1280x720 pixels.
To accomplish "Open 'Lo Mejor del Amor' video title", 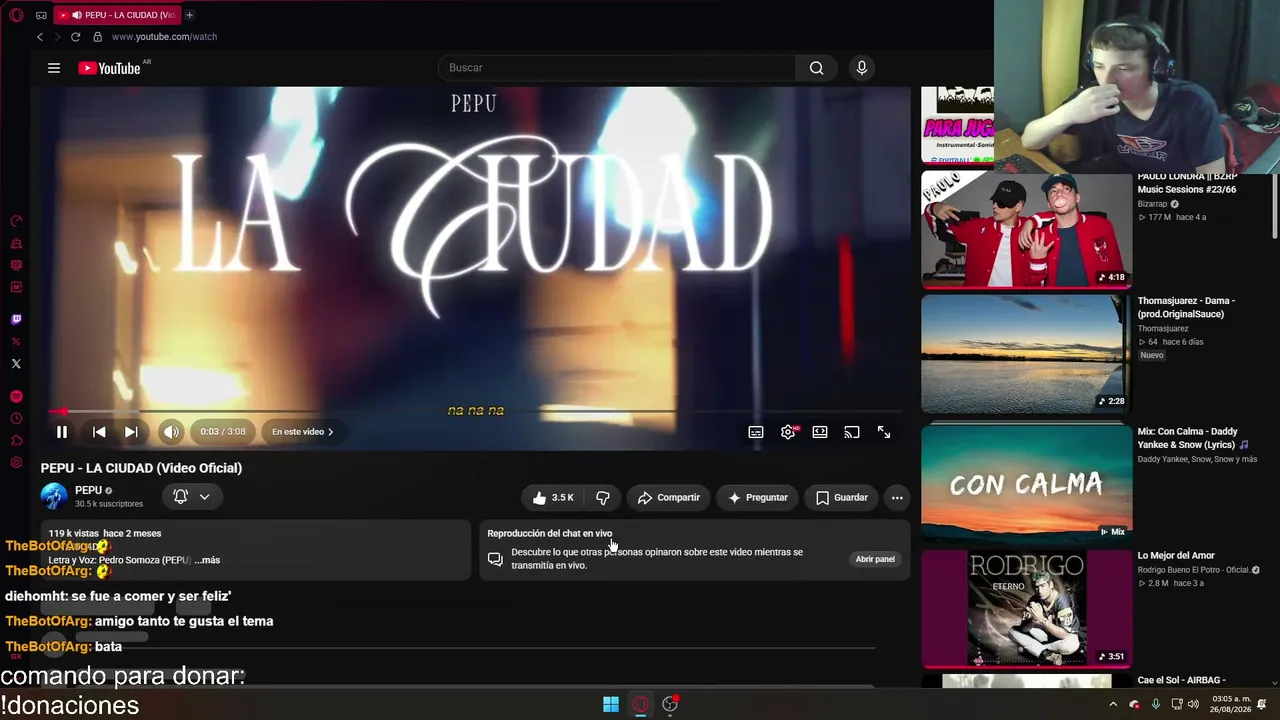I will (x=1176, y=556).
